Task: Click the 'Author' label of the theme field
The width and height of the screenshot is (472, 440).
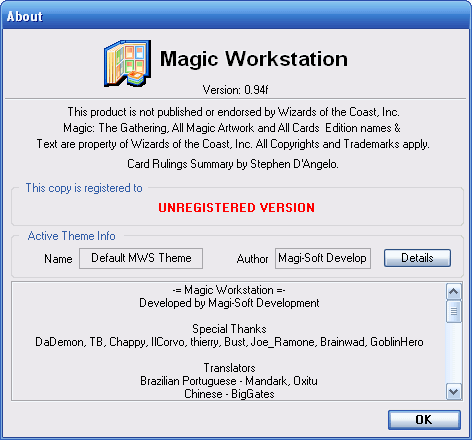Action: tap(252, 259)
